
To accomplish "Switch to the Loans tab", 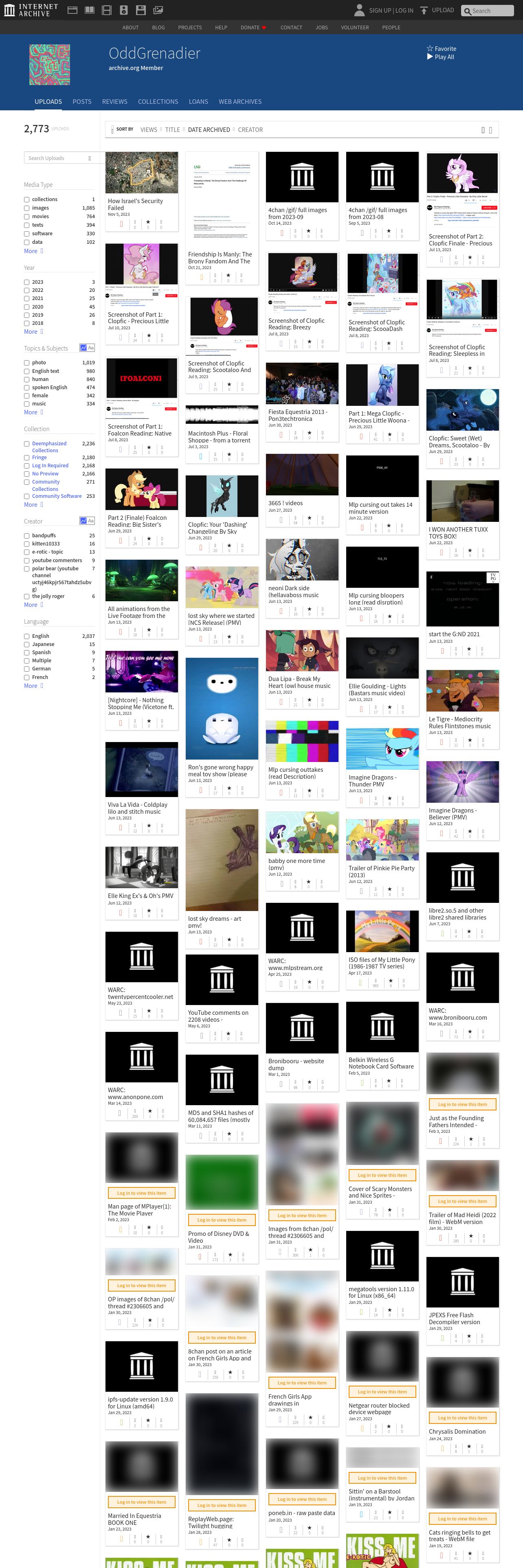I will point(198,102).
